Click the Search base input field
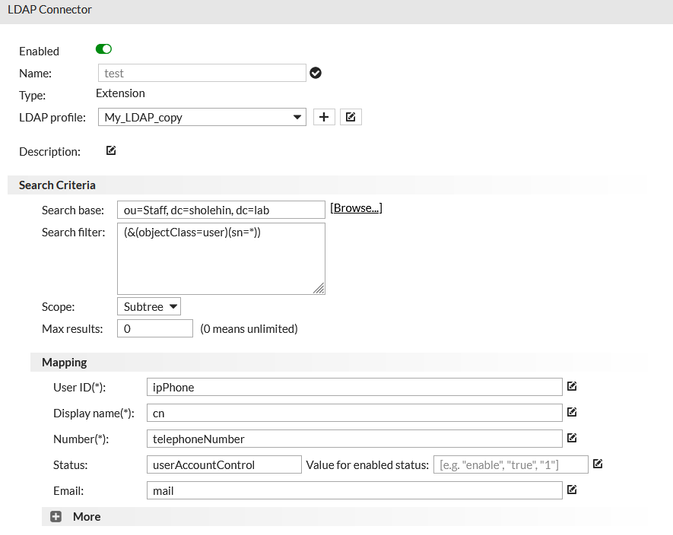673x535 pixels. point(221,210)
